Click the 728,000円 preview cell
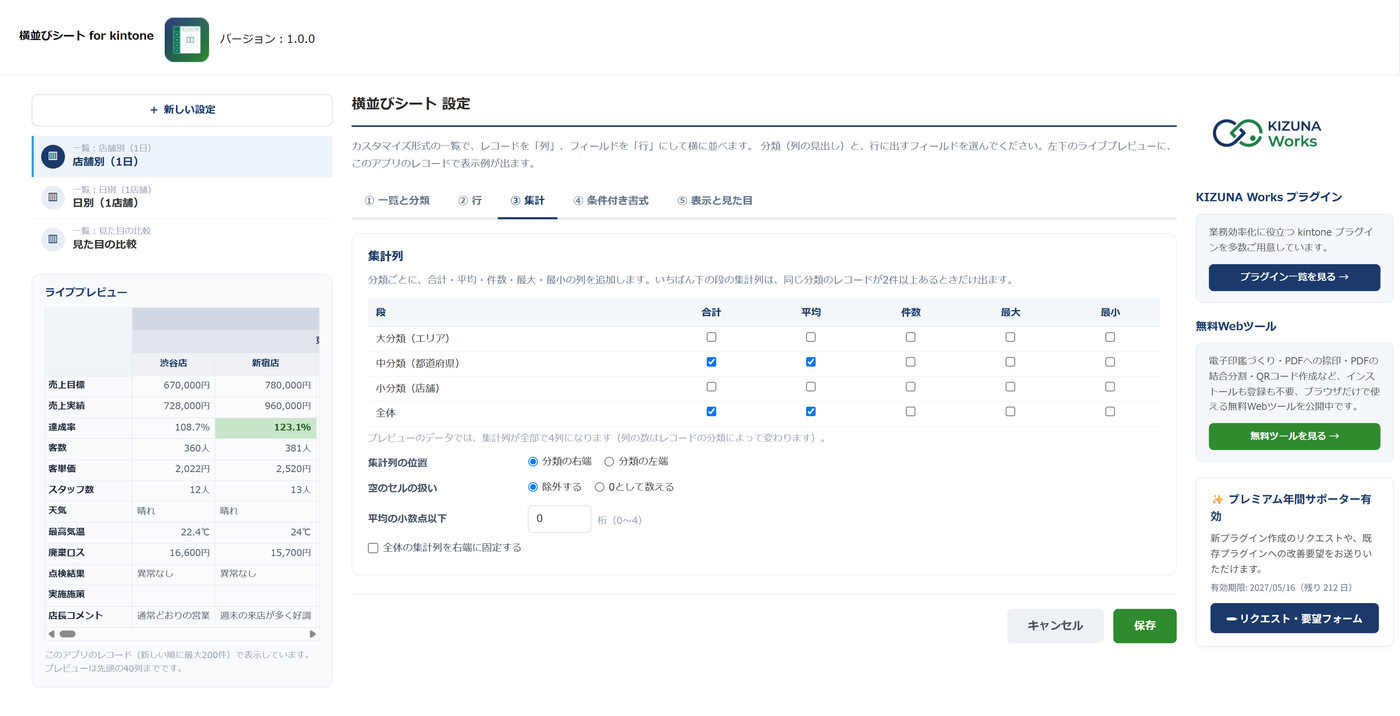 point(173,406)
